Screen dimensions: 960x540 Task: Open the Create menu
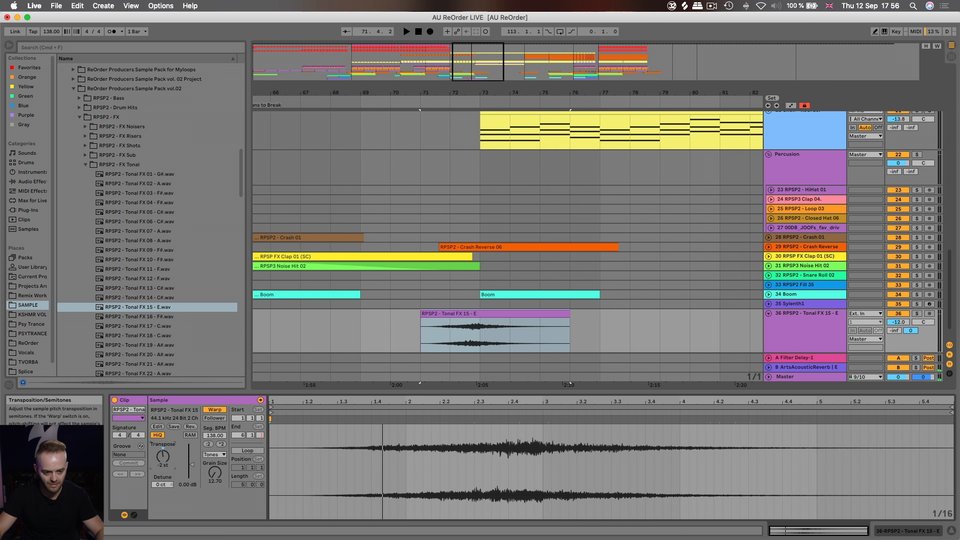pos(103,6)
